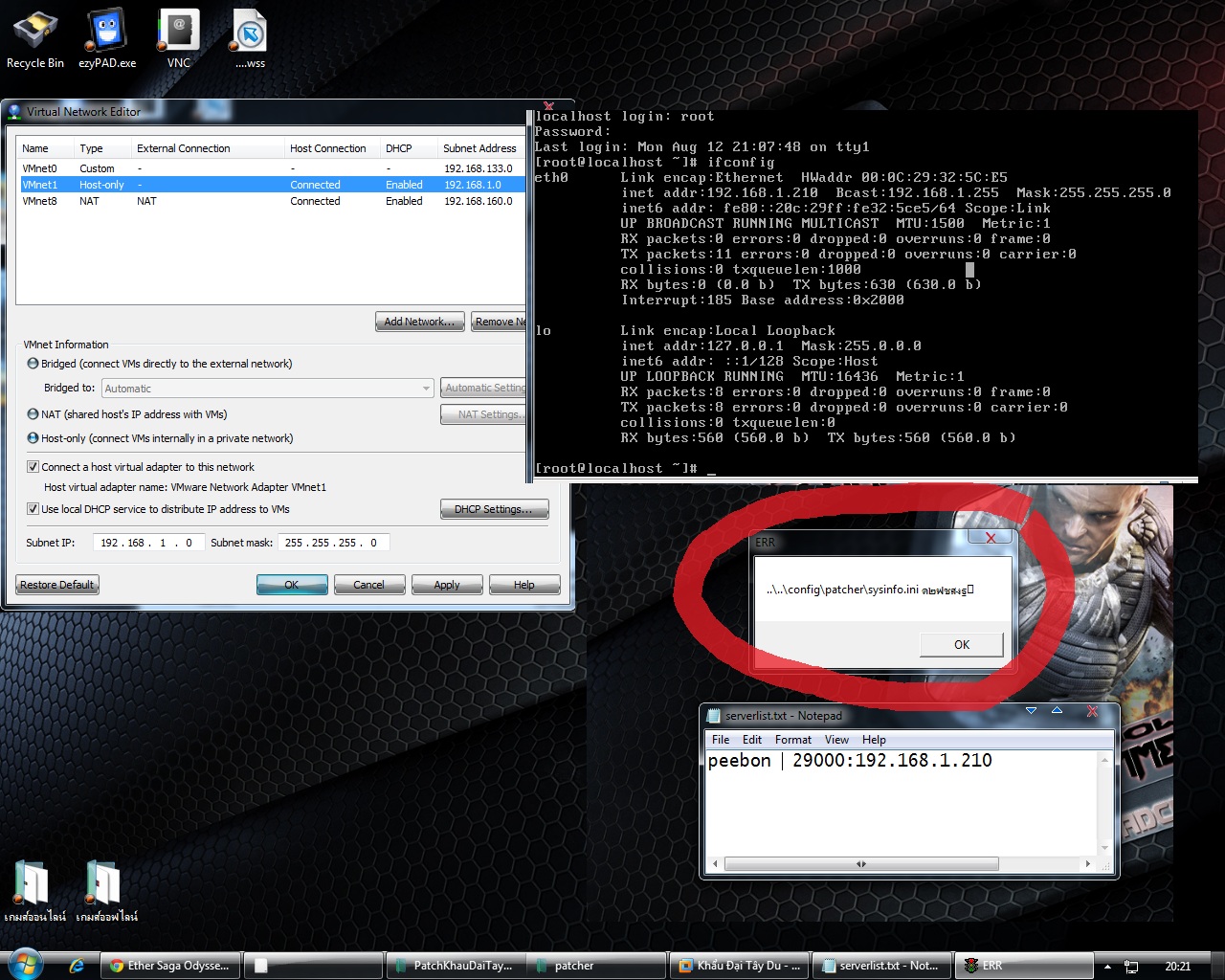The image size is (1225, 980).
Task: Show hidden tray icons arrow
Action: tap(1107, 967)
